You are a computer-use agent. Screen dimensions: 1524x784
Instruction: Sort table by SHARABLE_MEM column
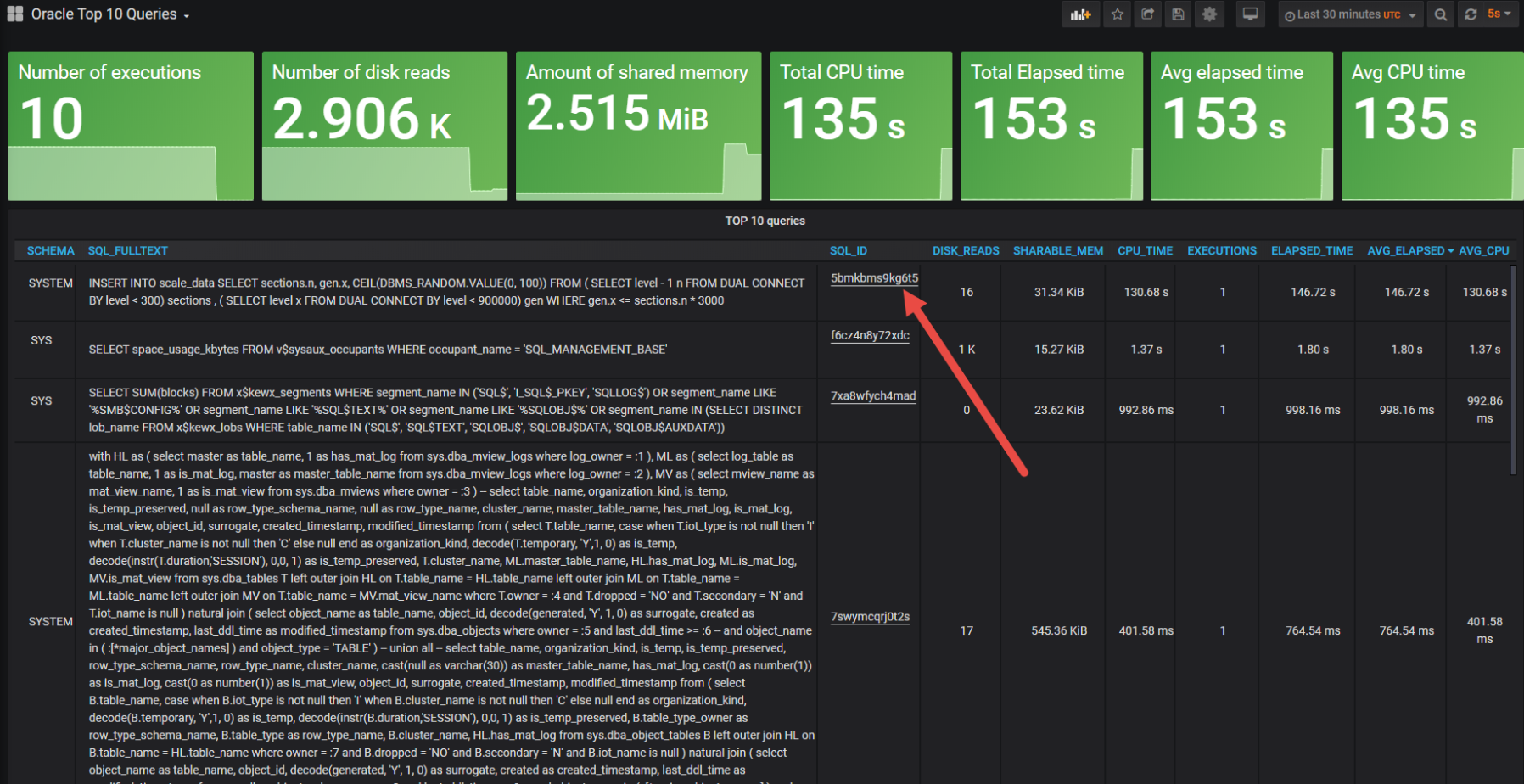pyautogui.click(x=1058, y=251)
